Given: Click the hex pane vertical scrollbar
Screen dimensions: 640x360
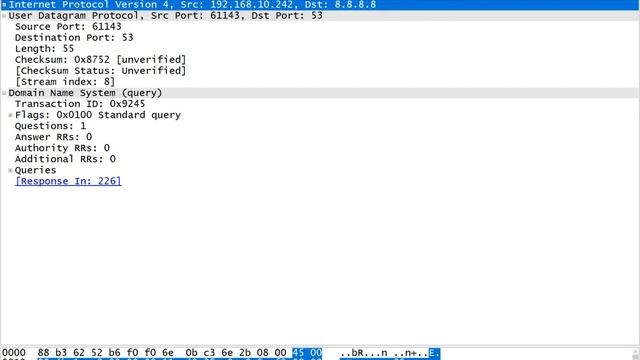Looking at the screenshot, I should tap(636, 353).
